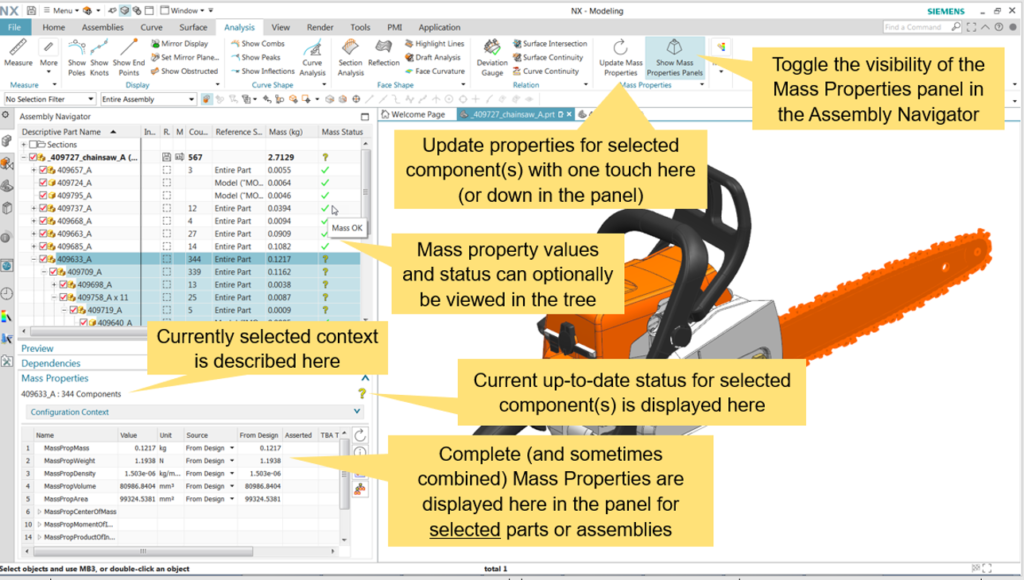
Task: Switch to the Assemblies ribbon tab
Action: (102, 27)
